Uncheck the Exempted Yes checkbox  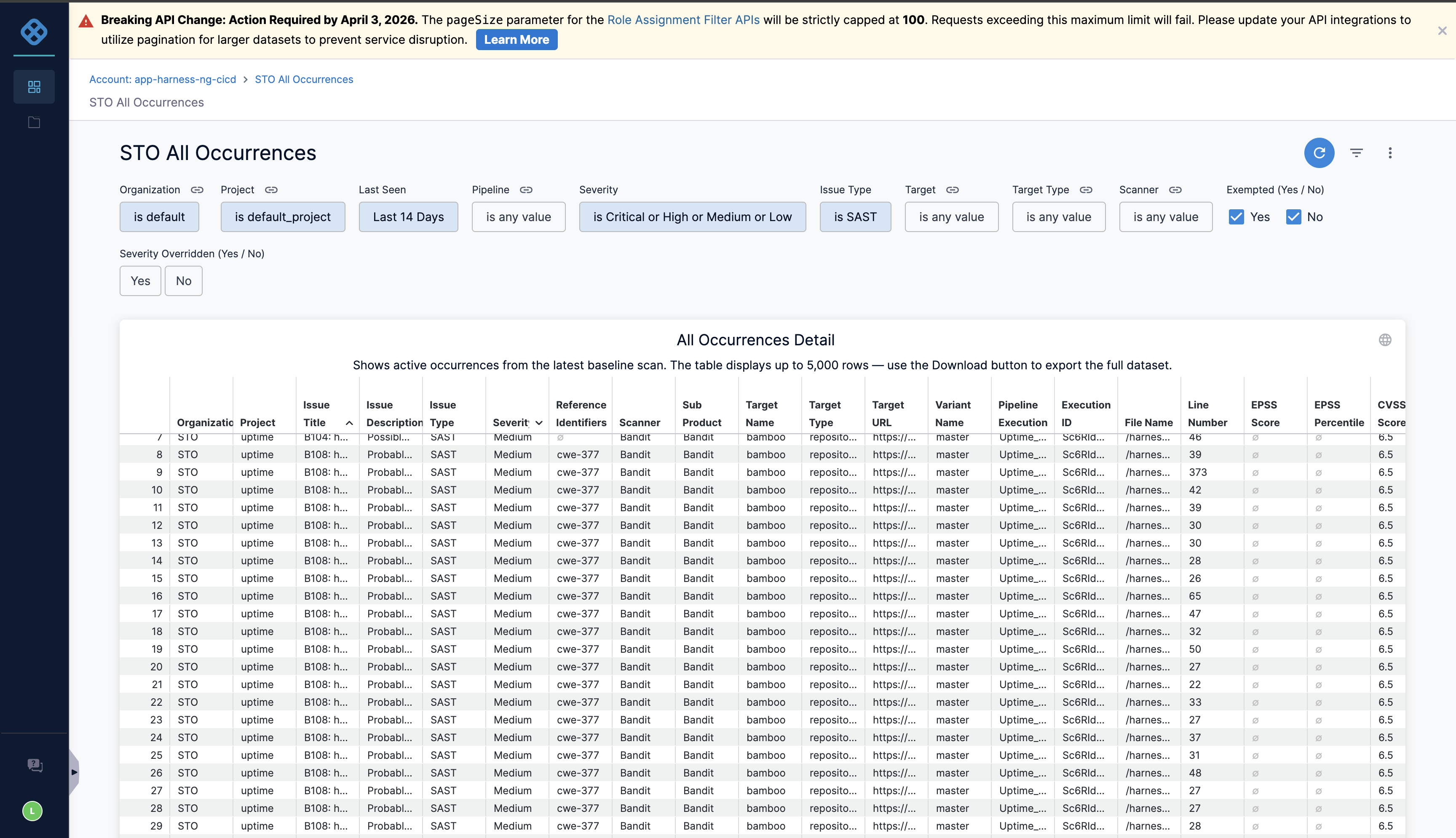coord(1236,217)
